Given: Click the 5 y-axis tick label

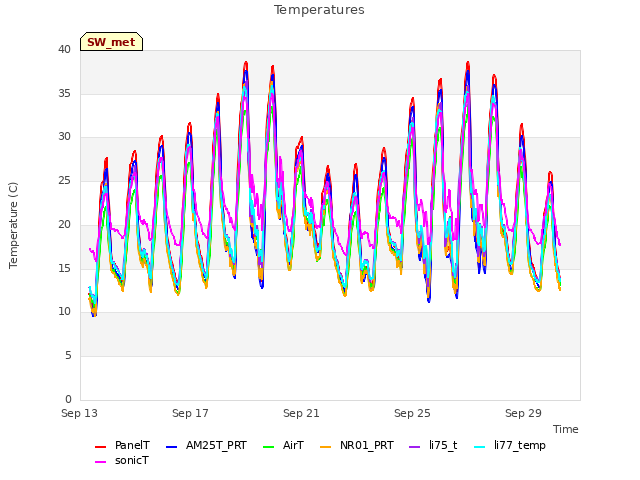Looking at the screenshot, I should click(68, 356).
